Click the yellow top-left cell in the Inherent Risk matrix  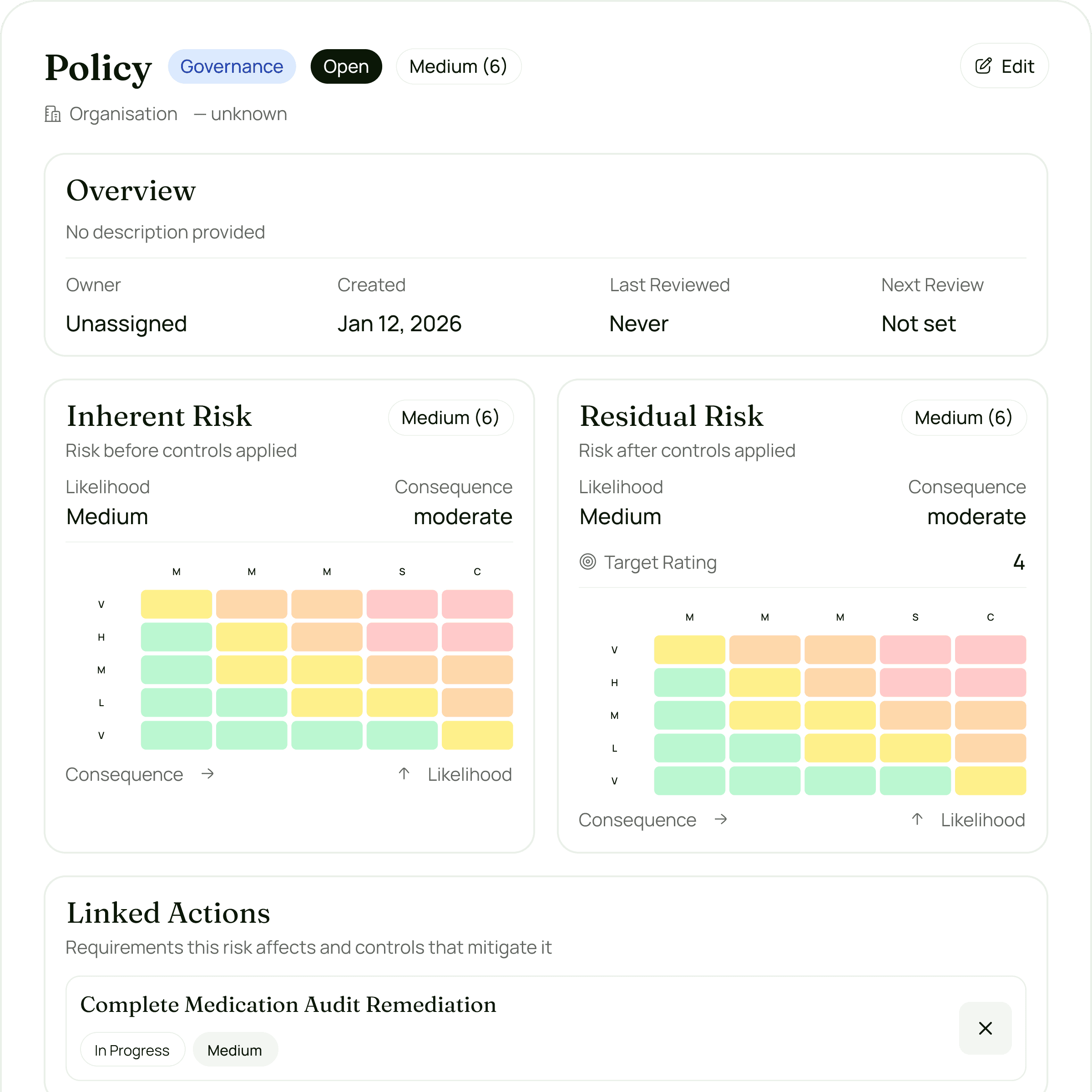(x=177, y=604)
